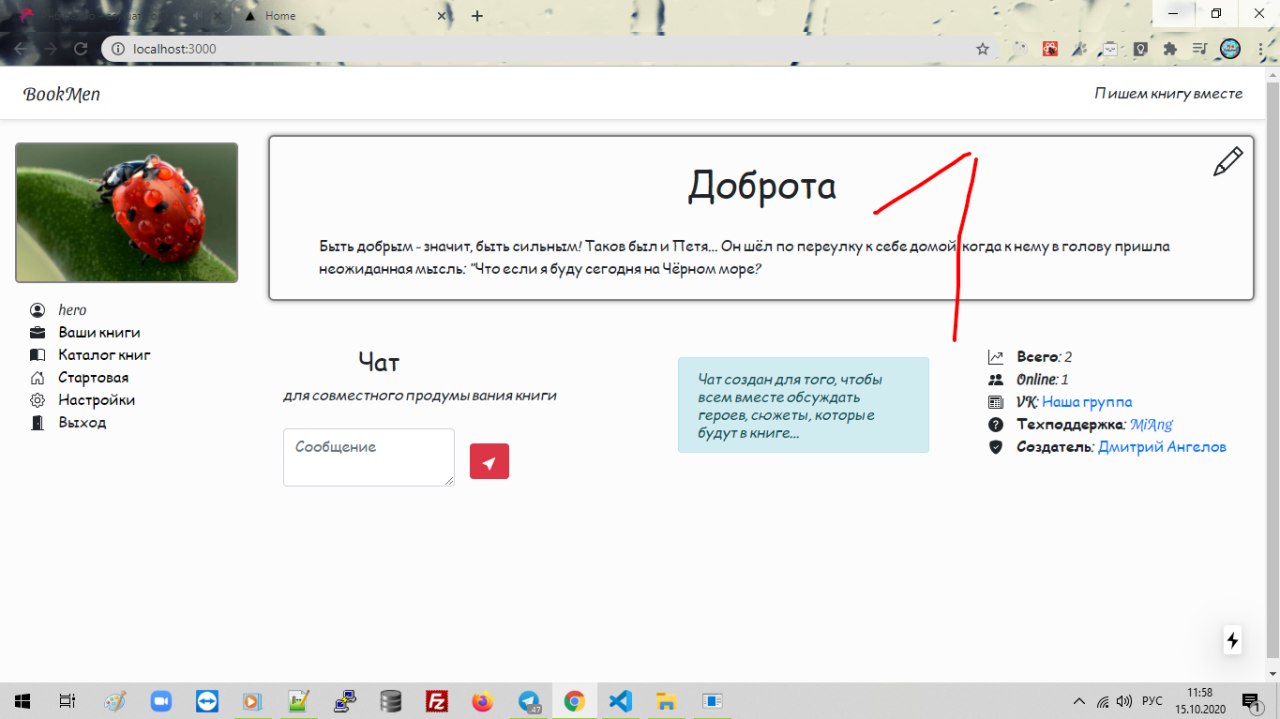Screen dimensions: 1280x719
Task: Open Настройки in the sidebar
Action: tap(96, 400)
